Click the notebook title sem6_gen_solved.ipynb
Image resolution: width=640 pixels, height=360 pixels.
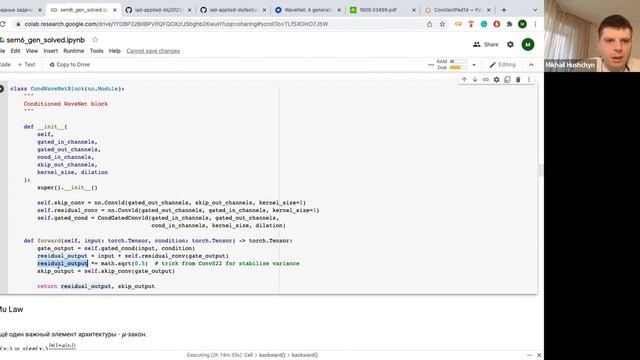pyautogui.click(x=46, y=40)
